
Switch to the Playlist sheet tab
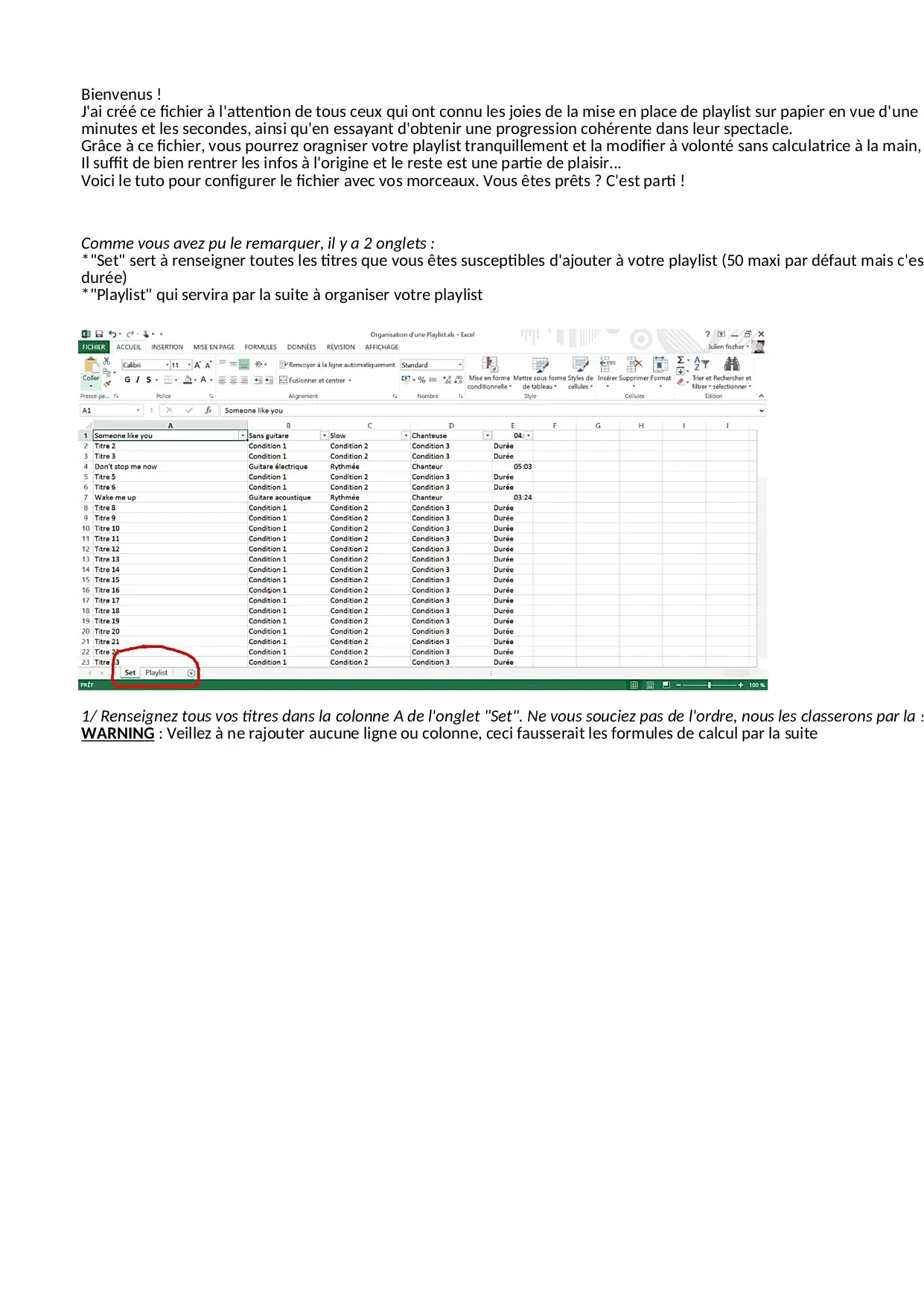point(156,673)
